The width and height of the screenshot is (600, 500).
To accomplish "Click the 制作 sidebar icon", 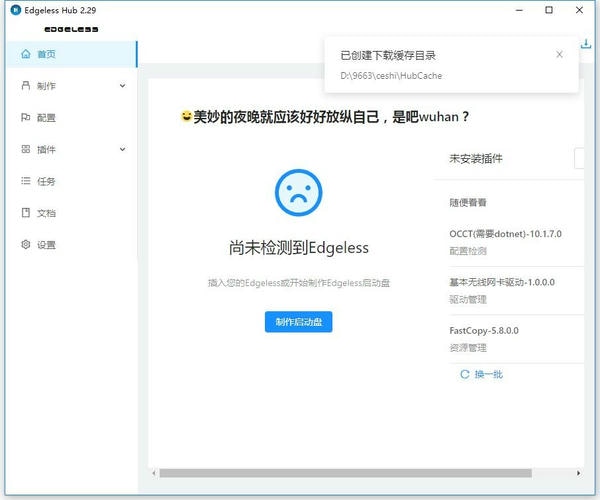I will point(26,85).
